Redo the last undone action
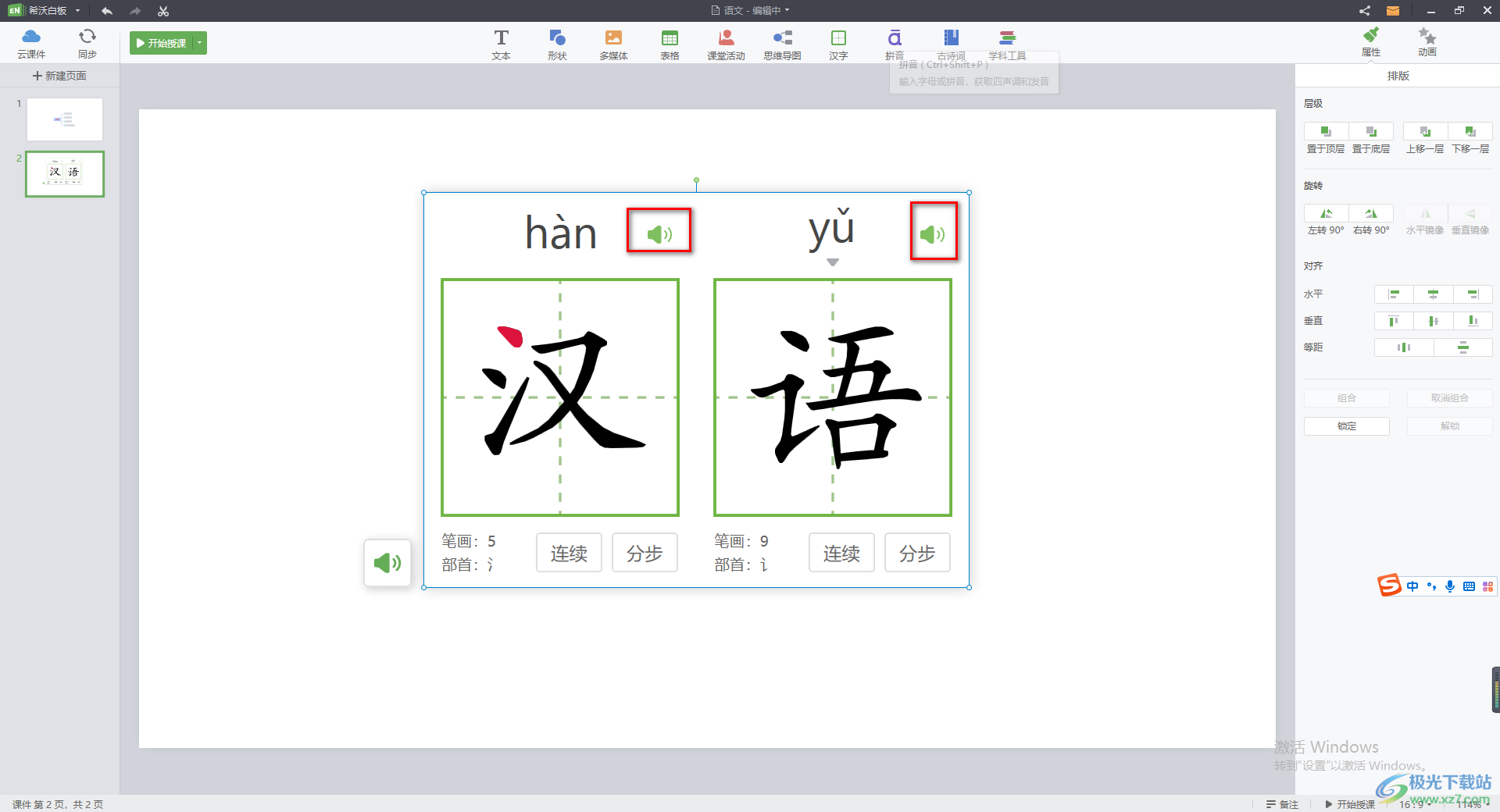 135,11
